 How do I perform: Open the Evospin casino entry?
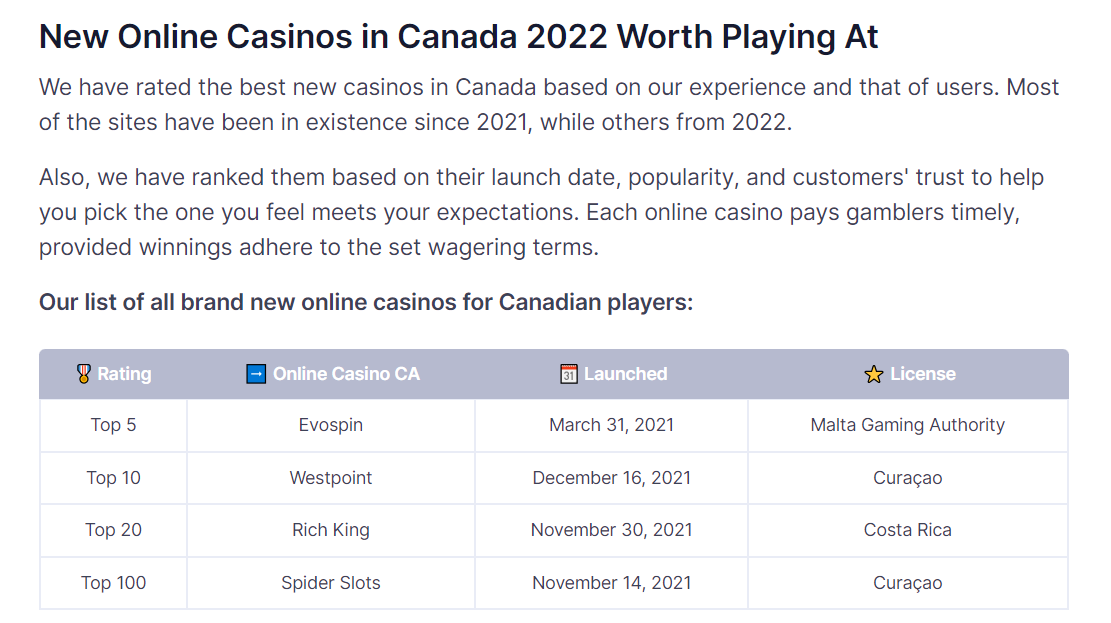click(331, 425)
